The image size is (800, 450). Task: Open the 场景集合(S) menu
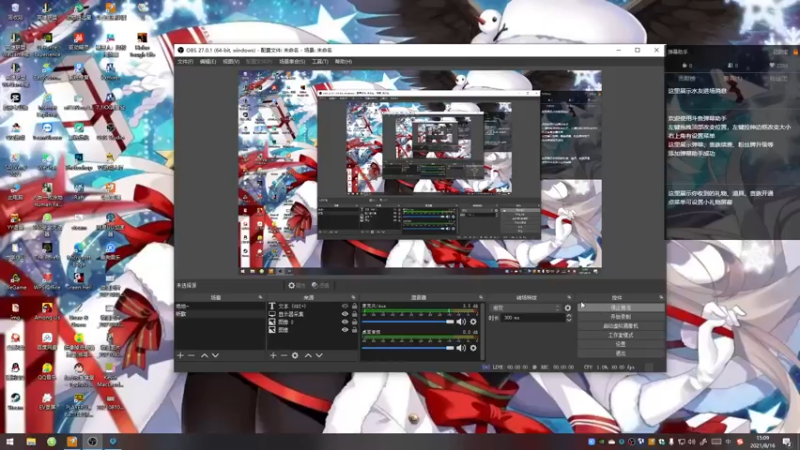pyautogui.click(x=292, y=62)
